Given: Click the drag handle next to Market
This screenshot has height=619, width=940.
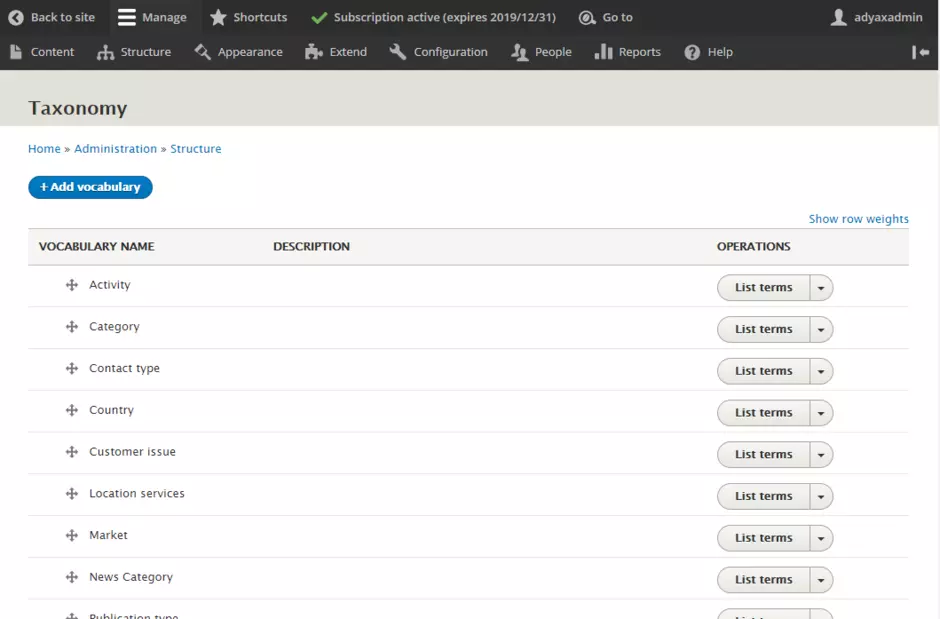Looking at the screenshot, I should [x=72, y=535].
